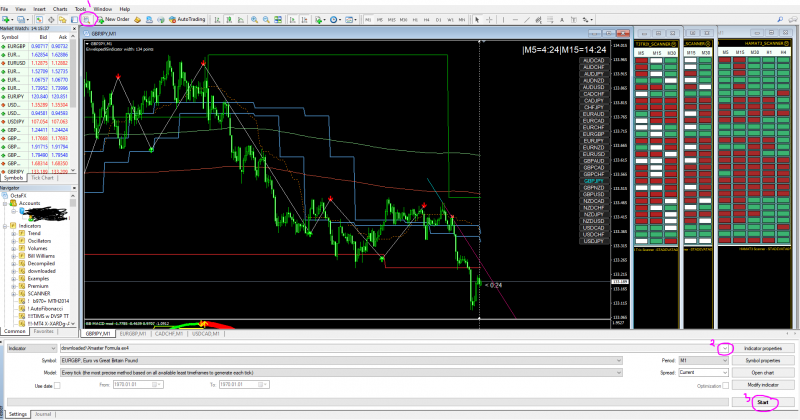Switch to the EURGBP,M1 chart tab
This screenshot has height=420, width=800.
pyautogui.click(x=133, y=334)
